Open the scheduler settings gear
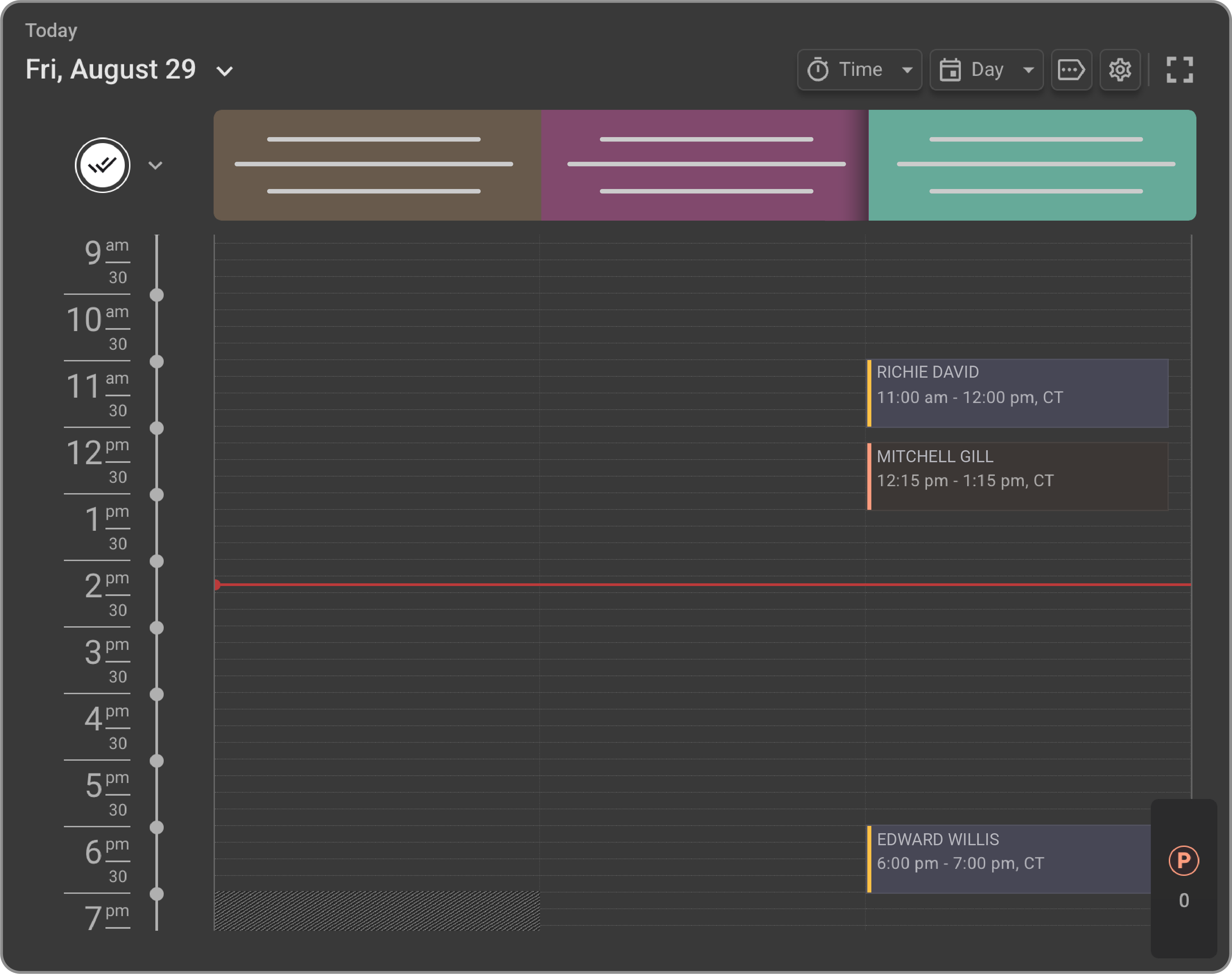 tap(1119, 69)
